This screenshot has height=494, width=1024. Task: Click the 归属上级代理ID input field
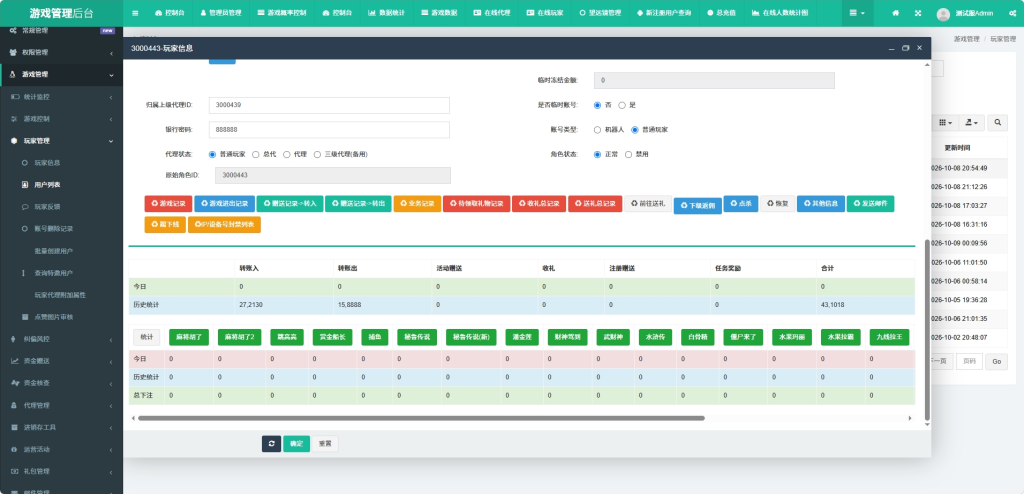tap(329, 105)
